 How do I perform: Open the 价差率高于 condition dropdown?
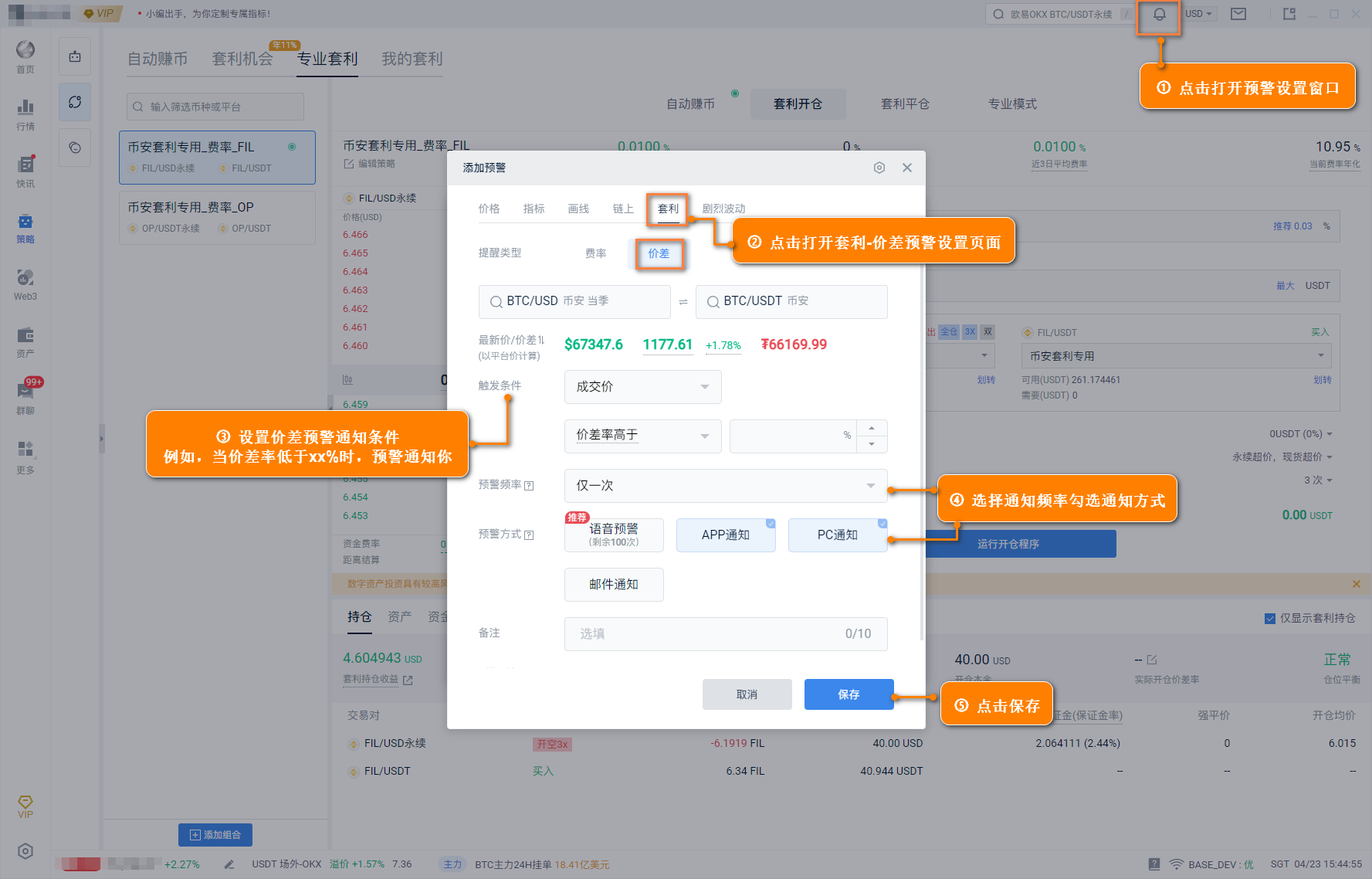pos(642,436)
